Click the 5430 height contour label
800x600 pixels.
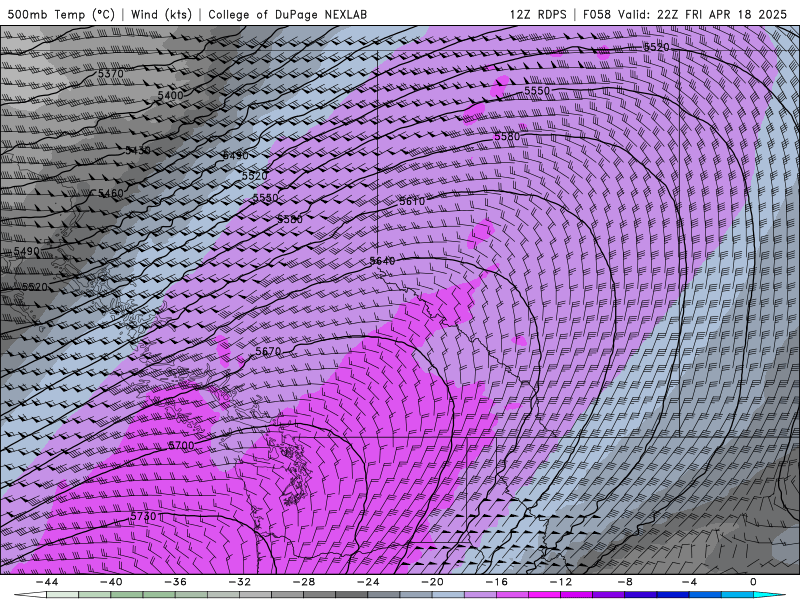coord(138,150)
